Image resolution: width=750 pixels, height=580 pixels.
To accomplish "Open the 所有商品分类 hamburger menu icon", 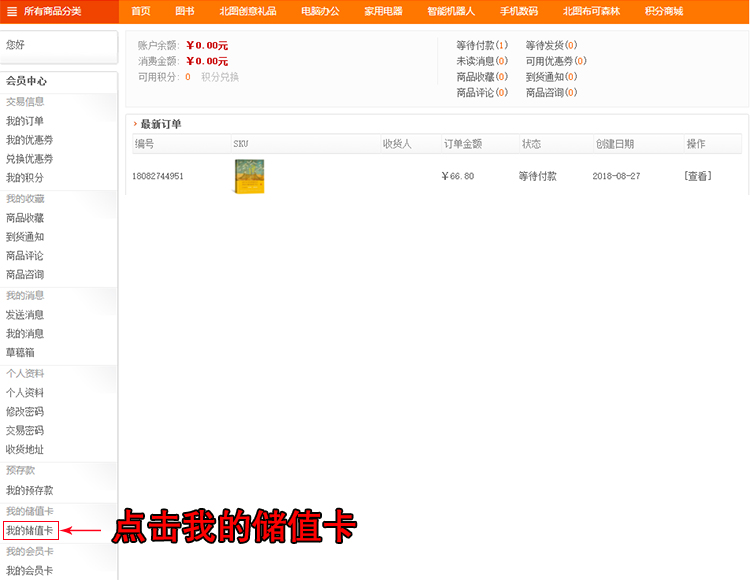I will pos(13,11).
